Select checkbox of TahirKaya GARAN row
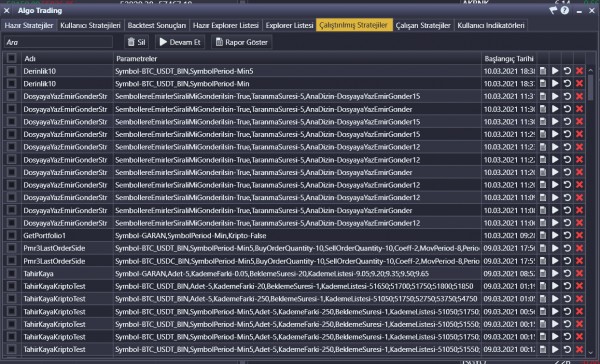The width and height of the screenshot is (600, 364). click(11, 273)
